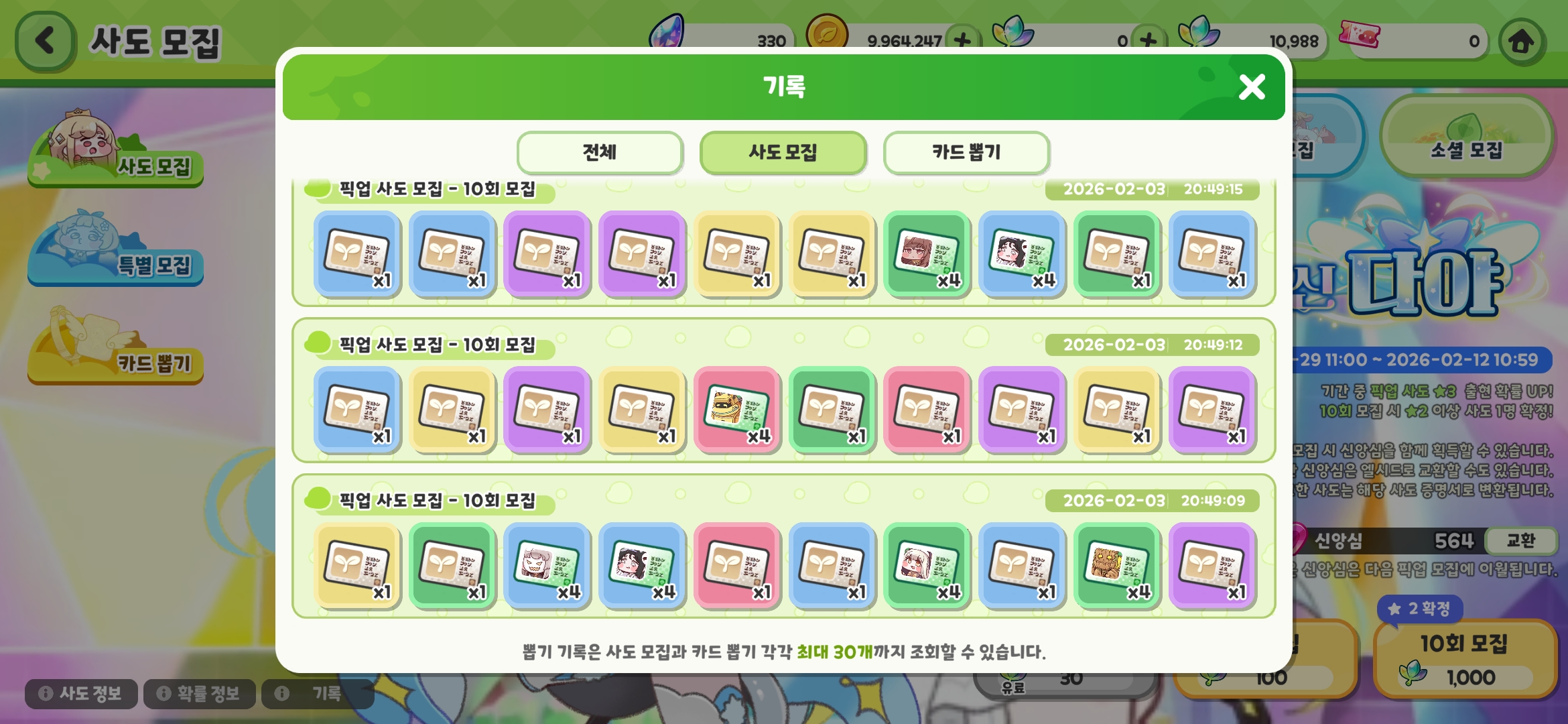This screenshot has width=1568, height=724.
Task: Click the brown-haired character card ×4 in first record
Action: (x=927, y=253)
